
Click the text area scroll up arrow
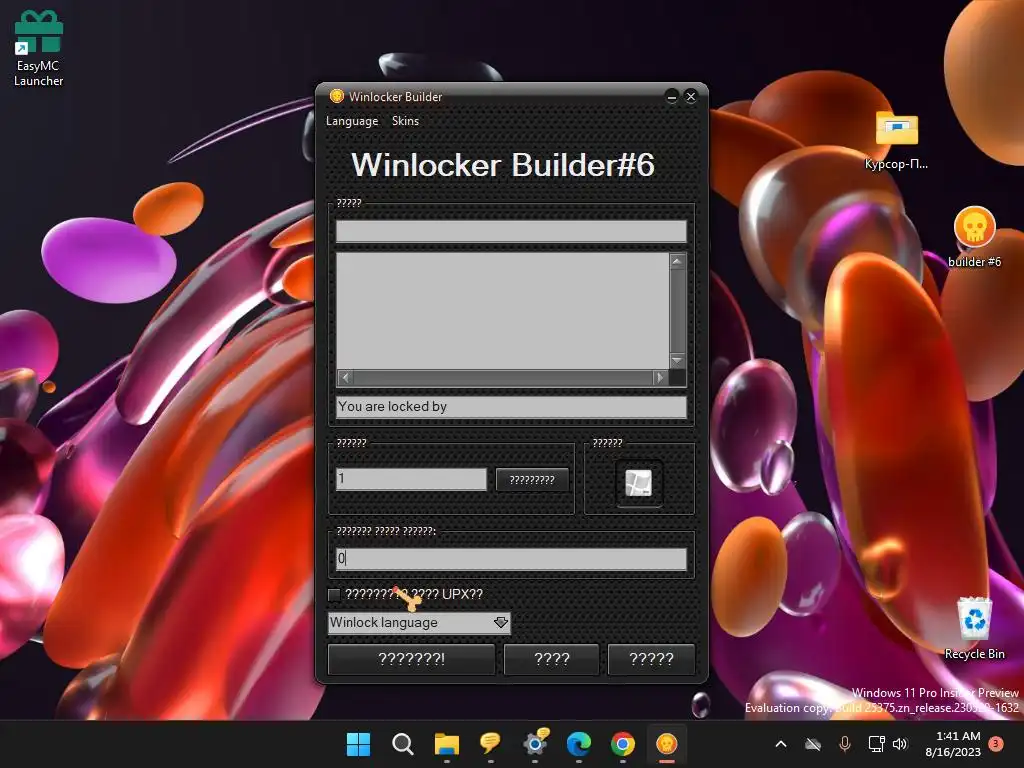pos(677,261)
